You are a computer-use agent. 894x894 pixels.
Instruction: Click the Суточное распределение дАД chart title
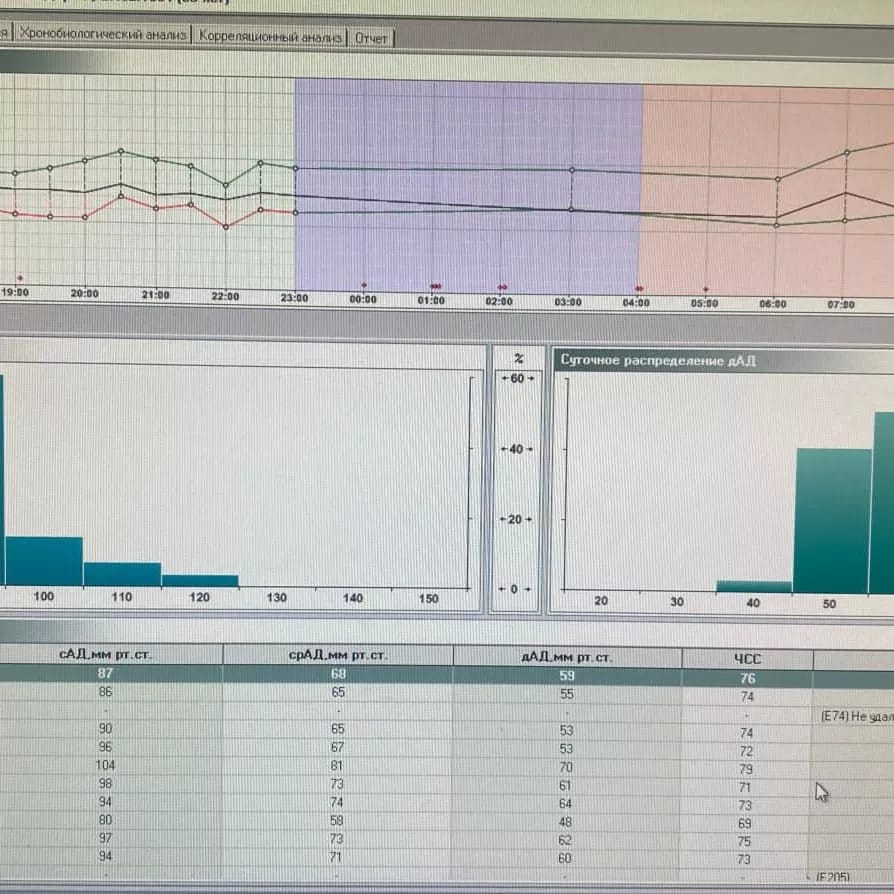[x=657, y=361]
